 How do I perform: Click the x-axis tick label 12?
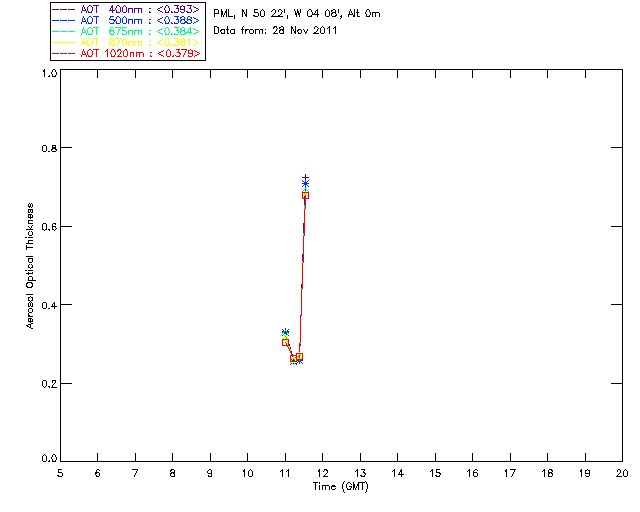click(322, 473)
